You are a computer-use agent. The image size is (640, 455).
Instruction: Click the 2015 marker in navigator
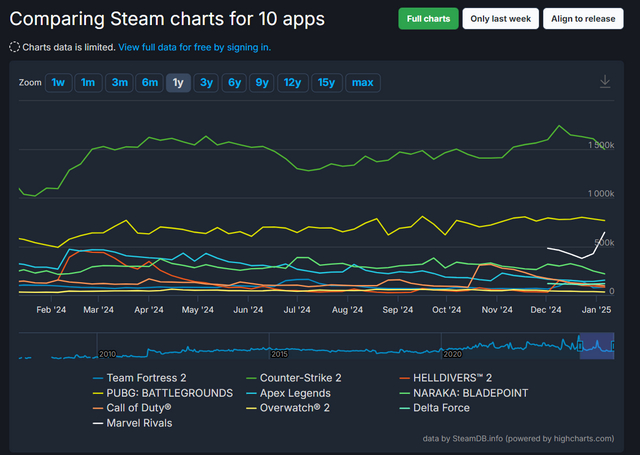(x=280, y=354)
